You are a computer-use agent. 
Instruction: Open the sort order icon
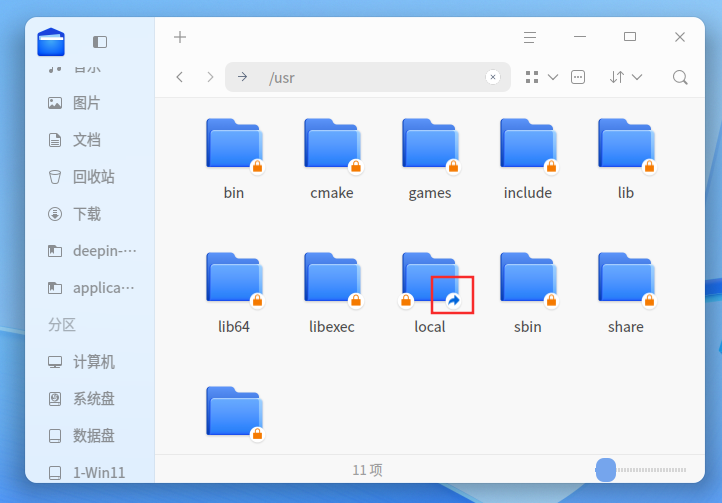[x=617, y=77]
